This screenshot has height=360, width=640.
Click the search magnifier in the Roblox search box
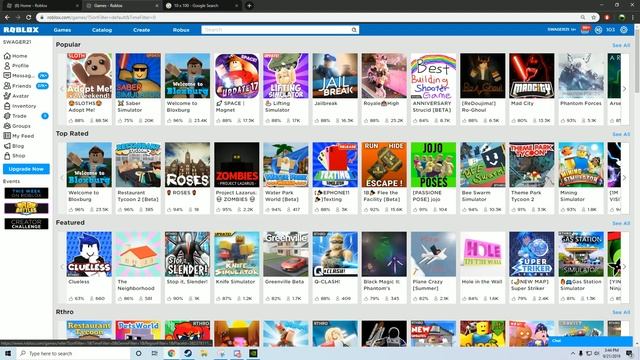(354, 30)
